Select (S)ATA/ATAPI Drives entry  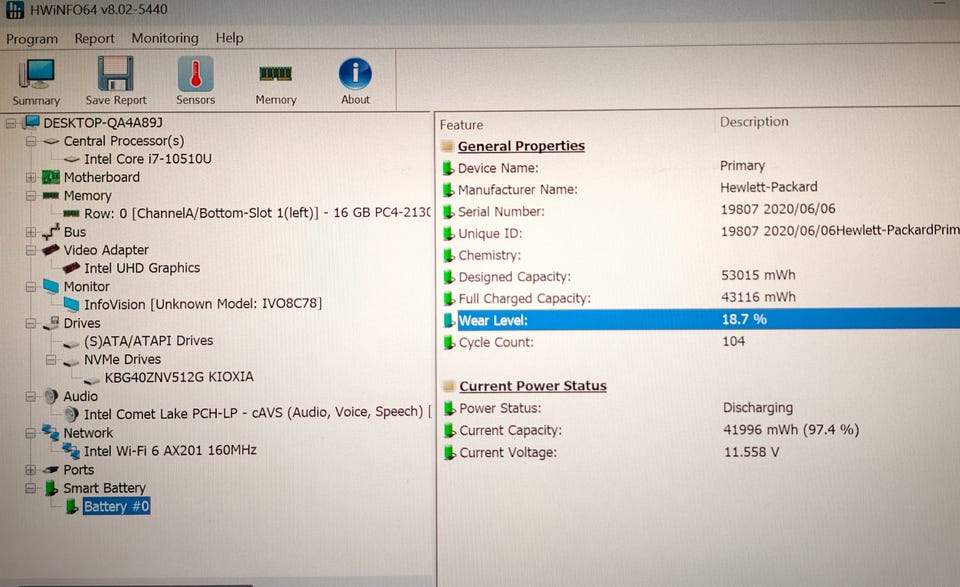coord(148,341)
